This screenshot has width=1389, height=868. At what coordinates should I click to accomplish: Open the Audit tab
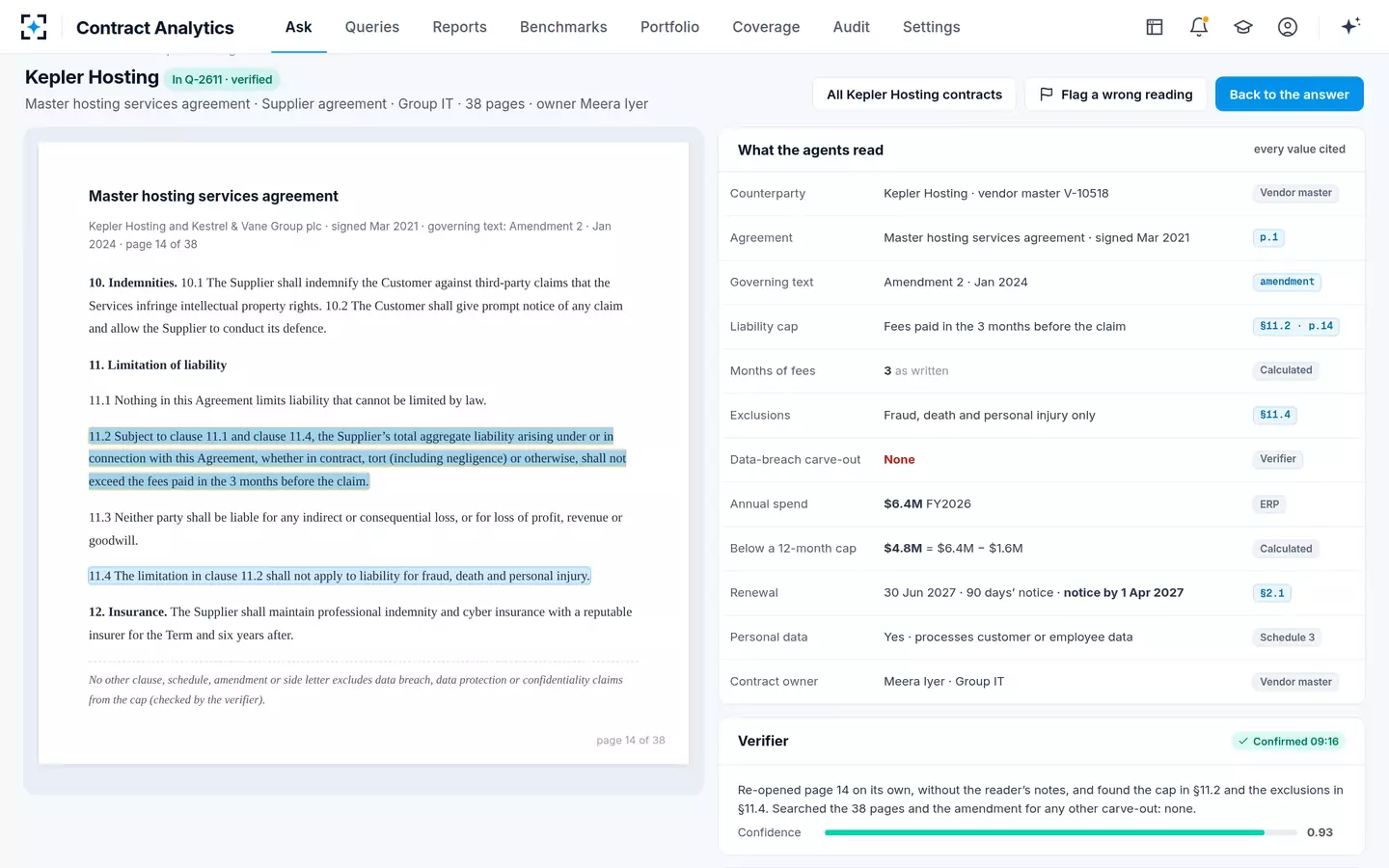click(851, 27)
